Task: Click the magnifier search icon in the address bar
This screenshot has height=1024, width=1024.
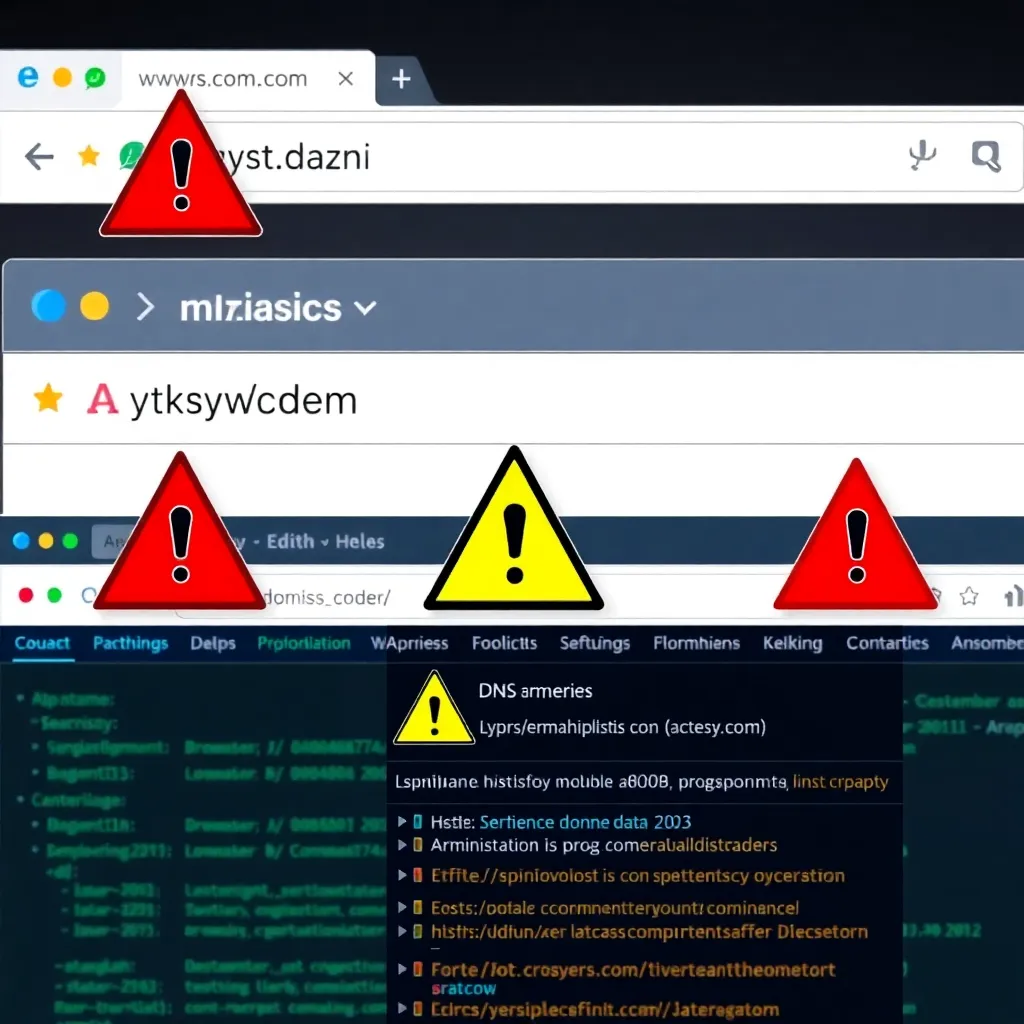Action: [x=985, y=155]
